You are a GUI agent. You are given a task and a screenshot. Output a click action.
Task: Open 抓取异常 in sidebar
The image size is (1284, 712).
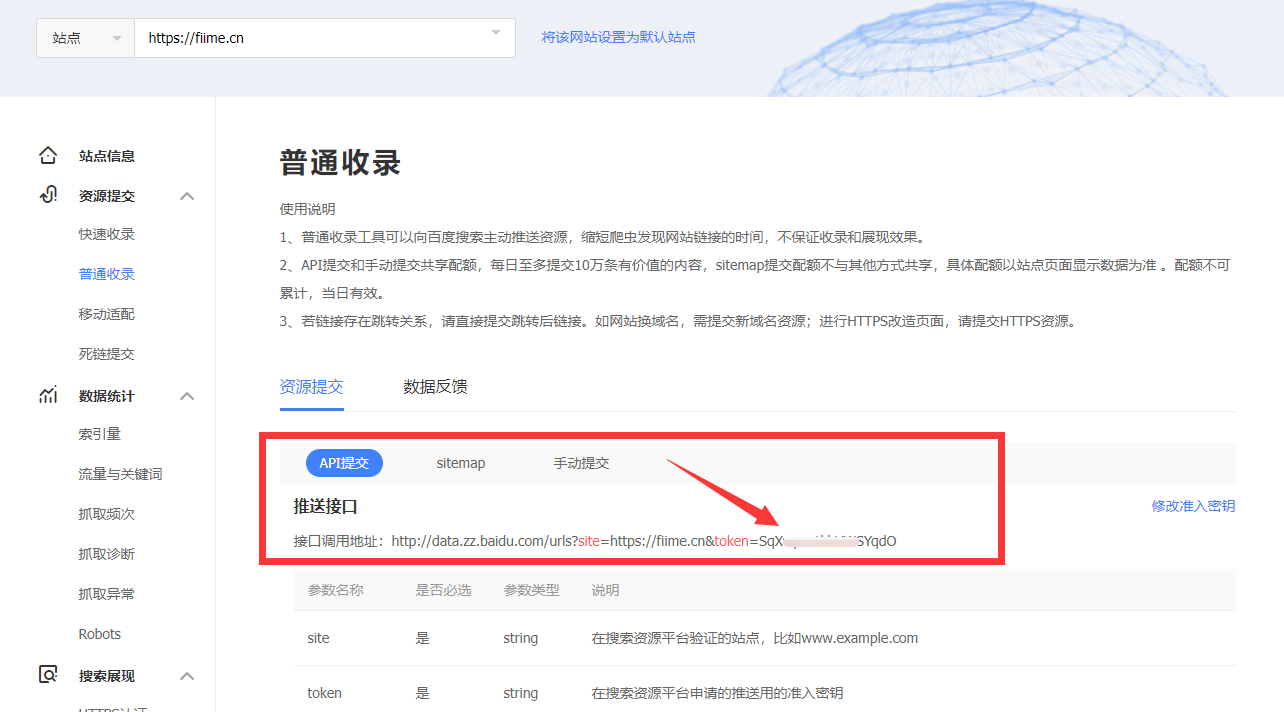(107, 594)
